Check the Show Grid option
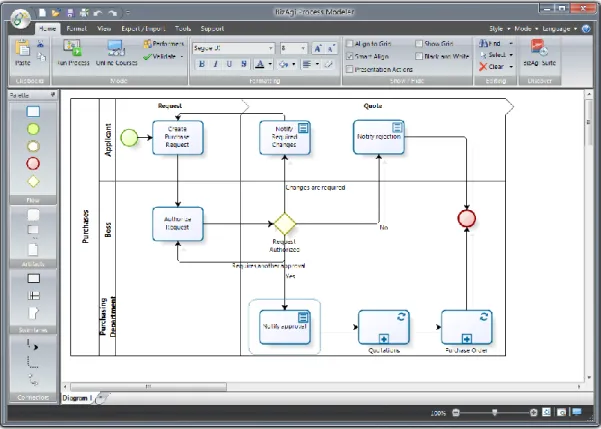This screenshot has height=429, width=601. [419, 43]
